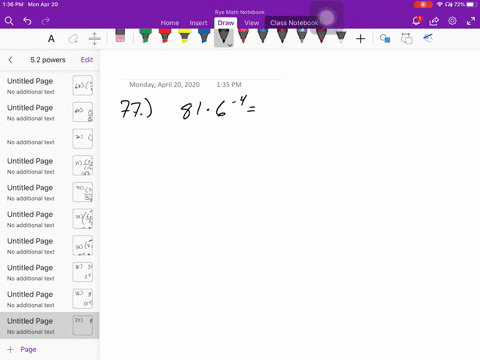Enter full screen mode with the arrows icon
This screenshot has height=360, width=480.
471,21
